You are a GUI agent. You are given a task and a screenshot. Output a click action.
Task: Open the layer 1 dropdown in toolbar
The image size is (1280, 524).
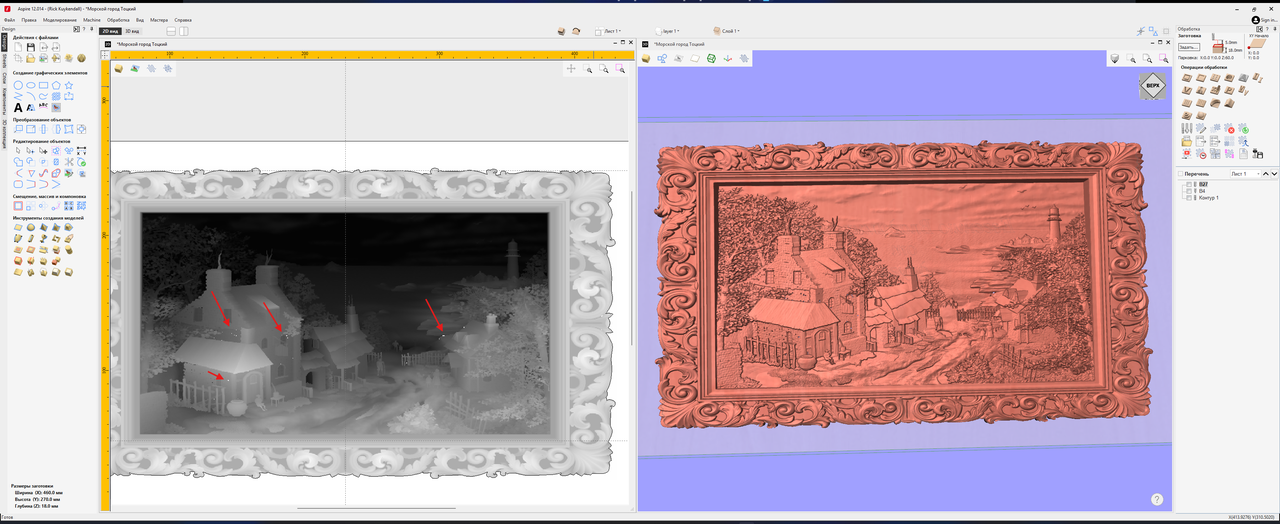click(x=668, y=31)
